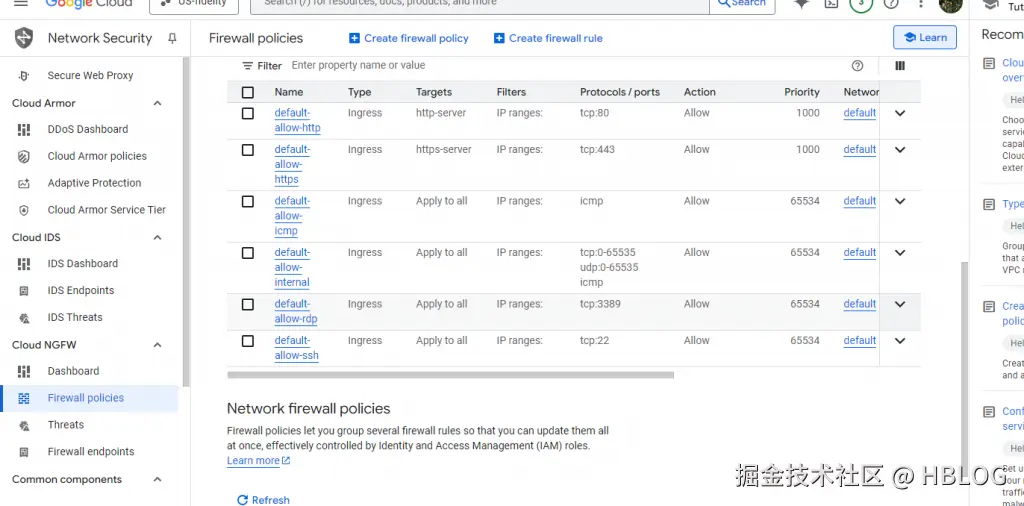This screenshot has height=506, width=1024.
Task: Click the horizontal table scrollbar
Action: [450, 376]
